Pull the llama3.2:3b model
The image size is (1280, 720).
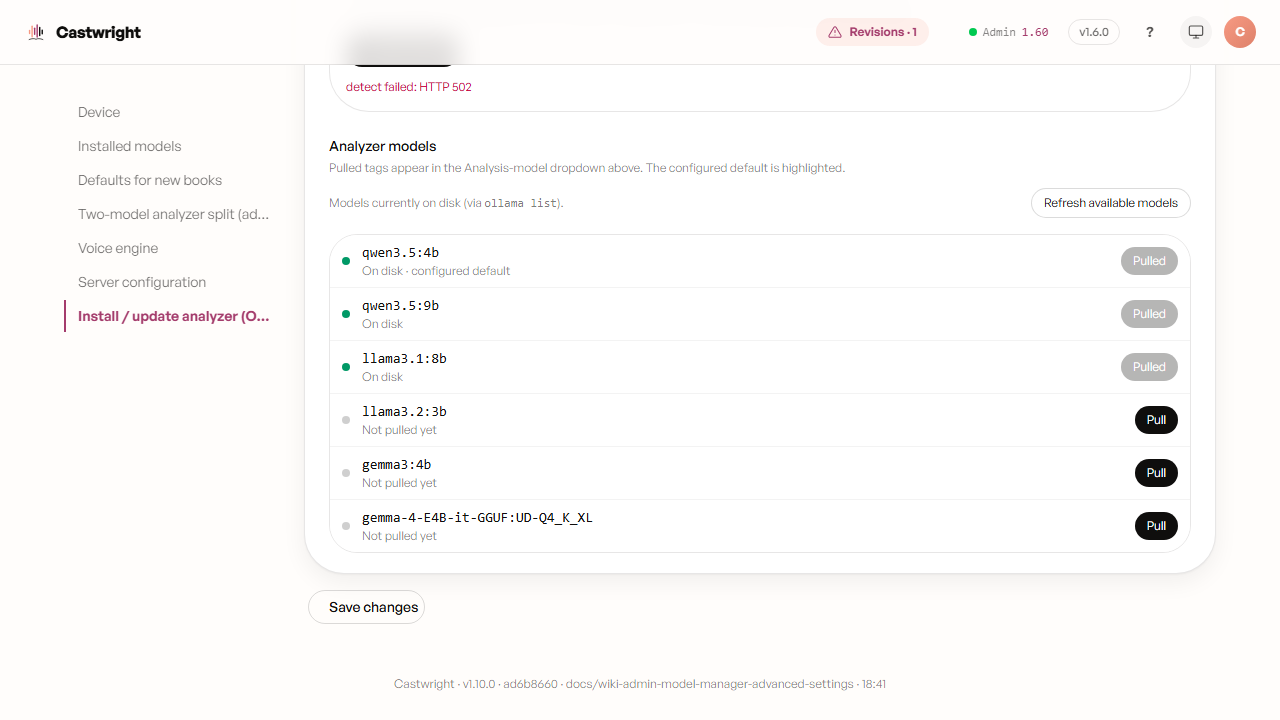1156,420
